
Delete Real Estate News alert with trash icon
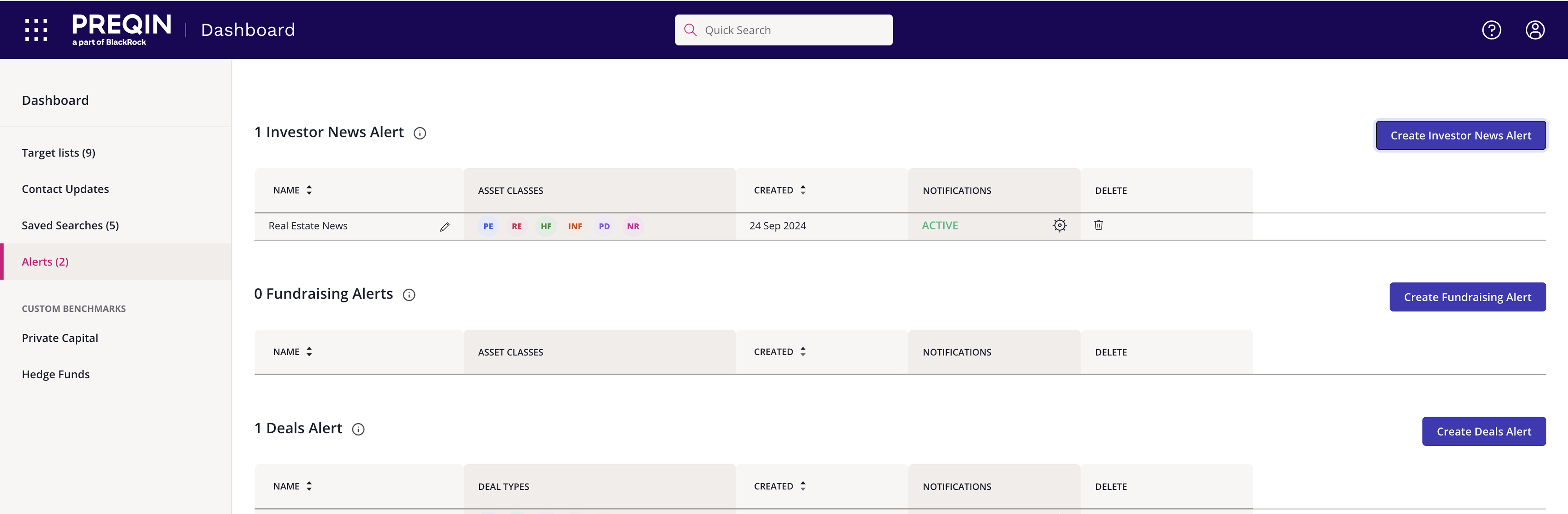pos(1098,225)
